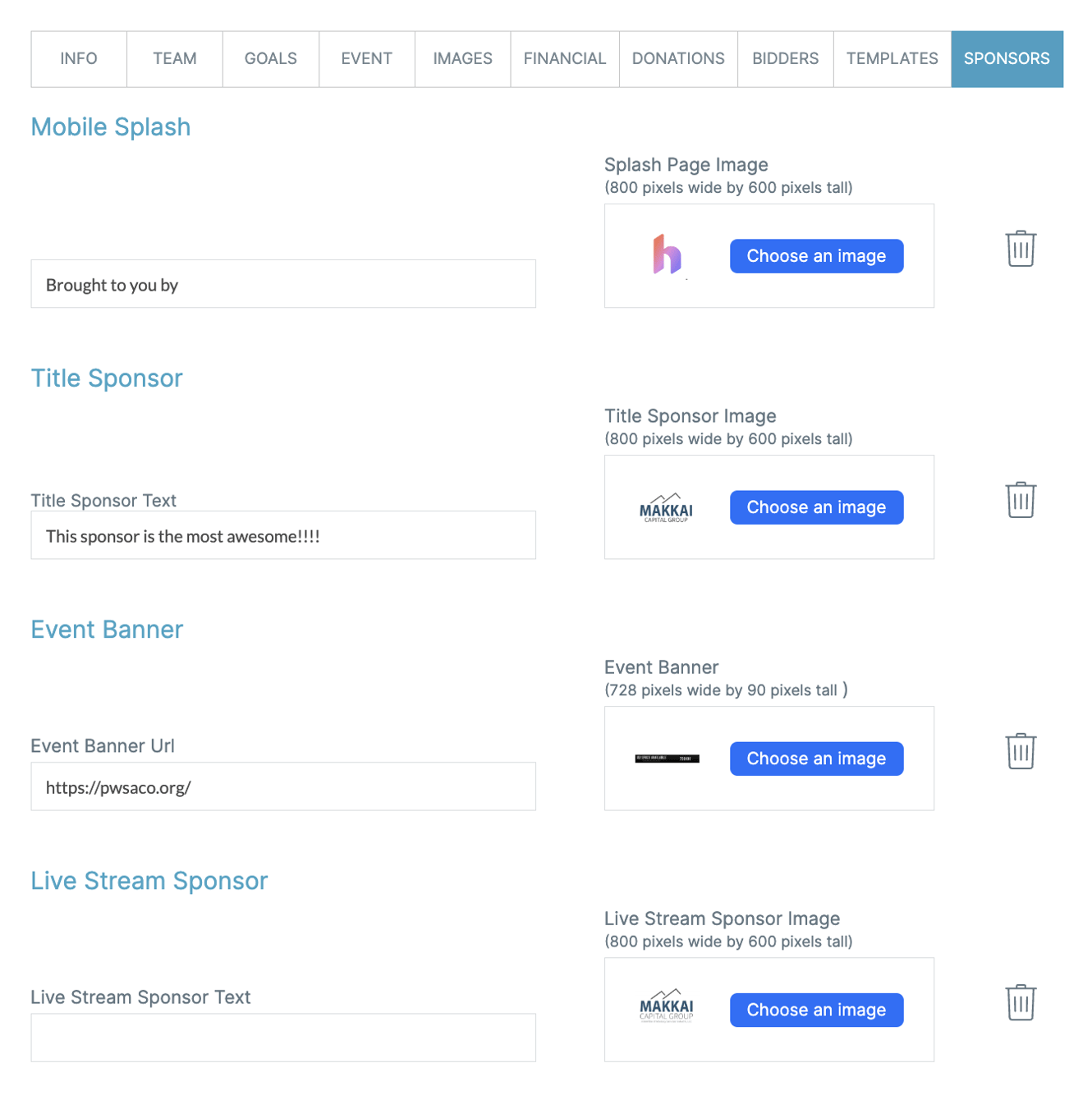Select the DONATIONS tab
The image size is (1092, 1109).
678,59
